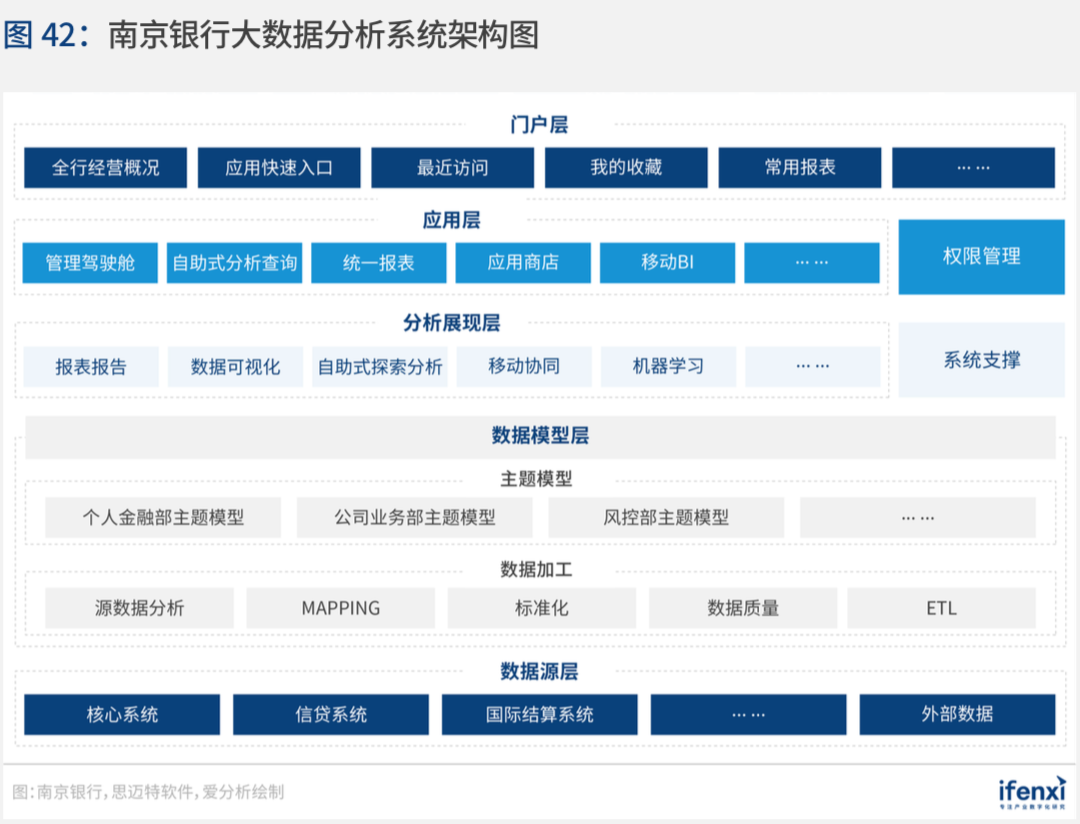Select the 自助式探索分析 block
This screenshot has width=1080, height=824.
point(380,367)
